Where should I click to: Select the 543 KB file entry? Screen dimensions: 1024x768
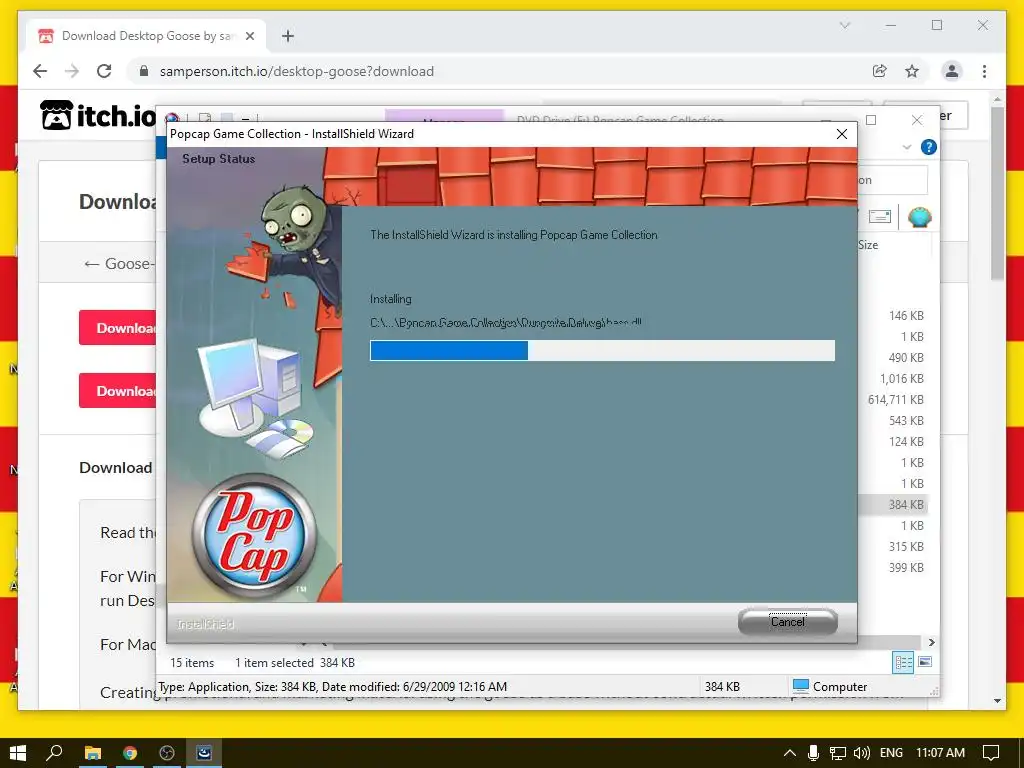pyautogui.click(x=906, y=421)
